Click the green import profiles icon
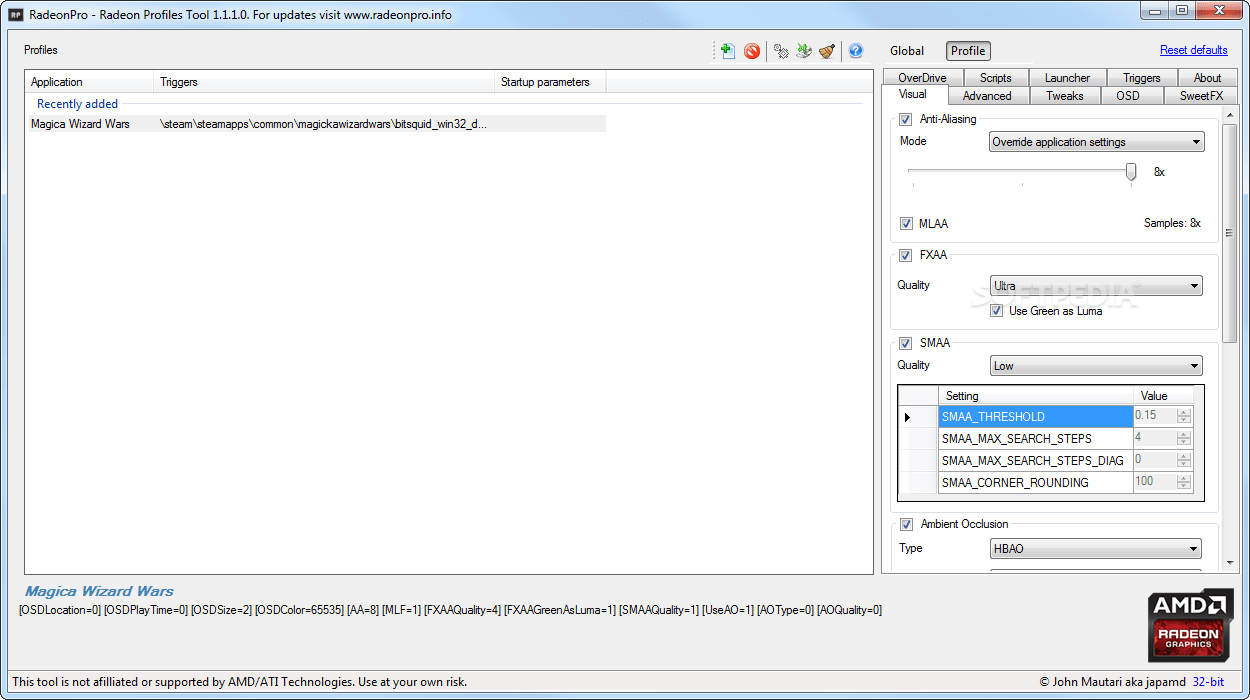The width and height of the screenshot is (1250, 700). click(803, 51)
